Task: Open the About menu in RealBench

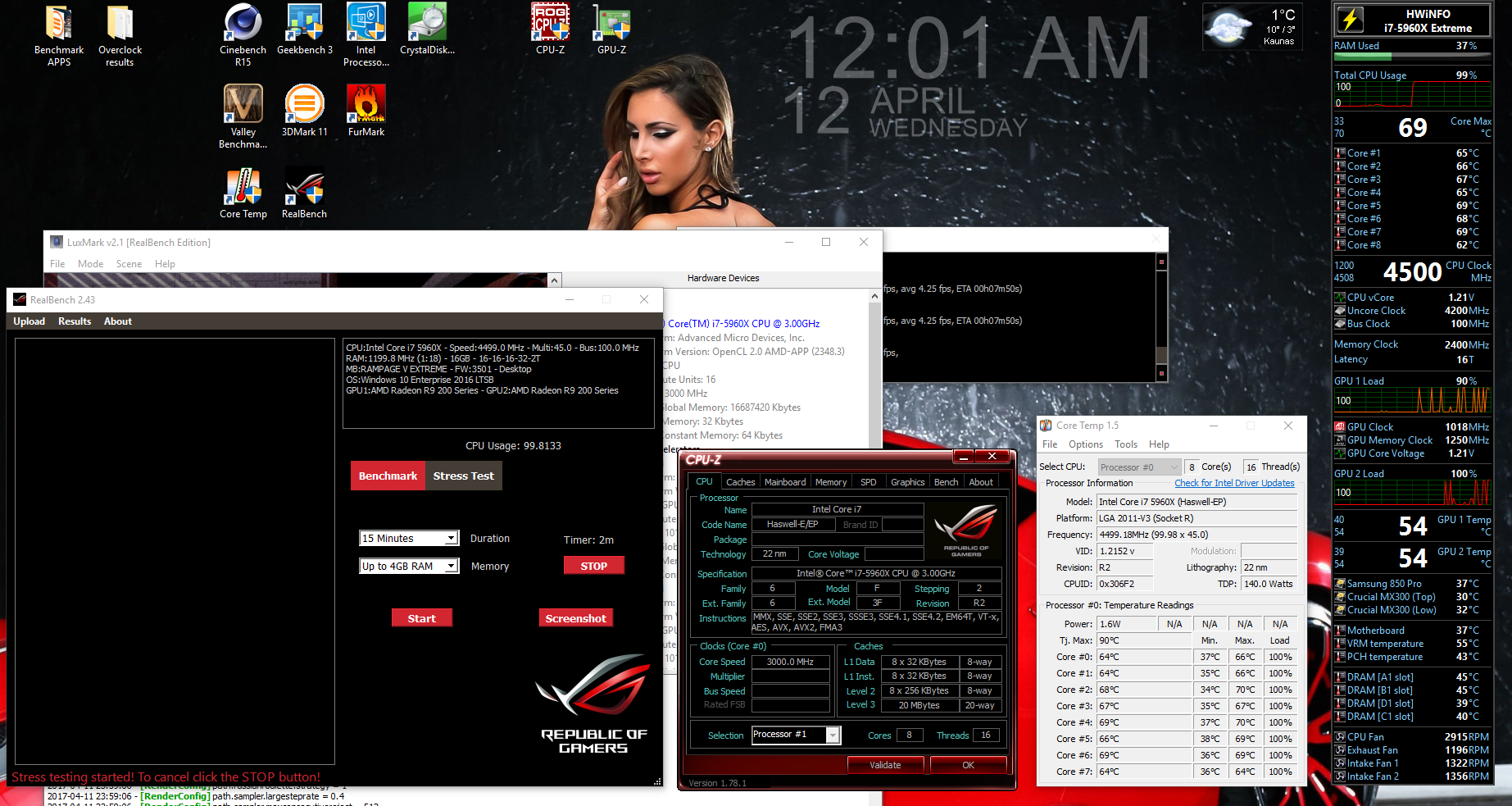Action: coord(118,321)
